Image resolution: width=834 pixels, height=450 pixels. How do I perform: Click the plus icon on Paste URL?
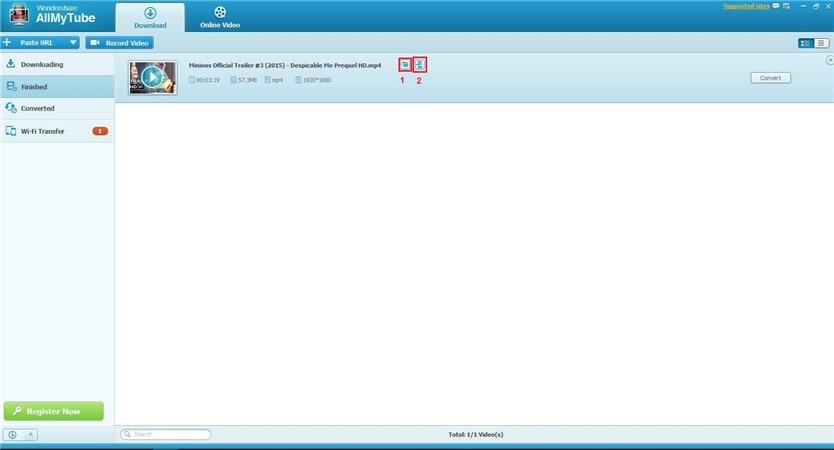pyautogui.click(x=7, y=42)
